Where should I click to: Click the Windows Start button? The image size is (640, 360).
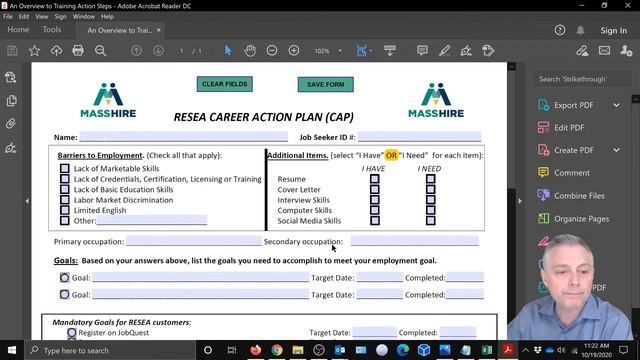12,350
